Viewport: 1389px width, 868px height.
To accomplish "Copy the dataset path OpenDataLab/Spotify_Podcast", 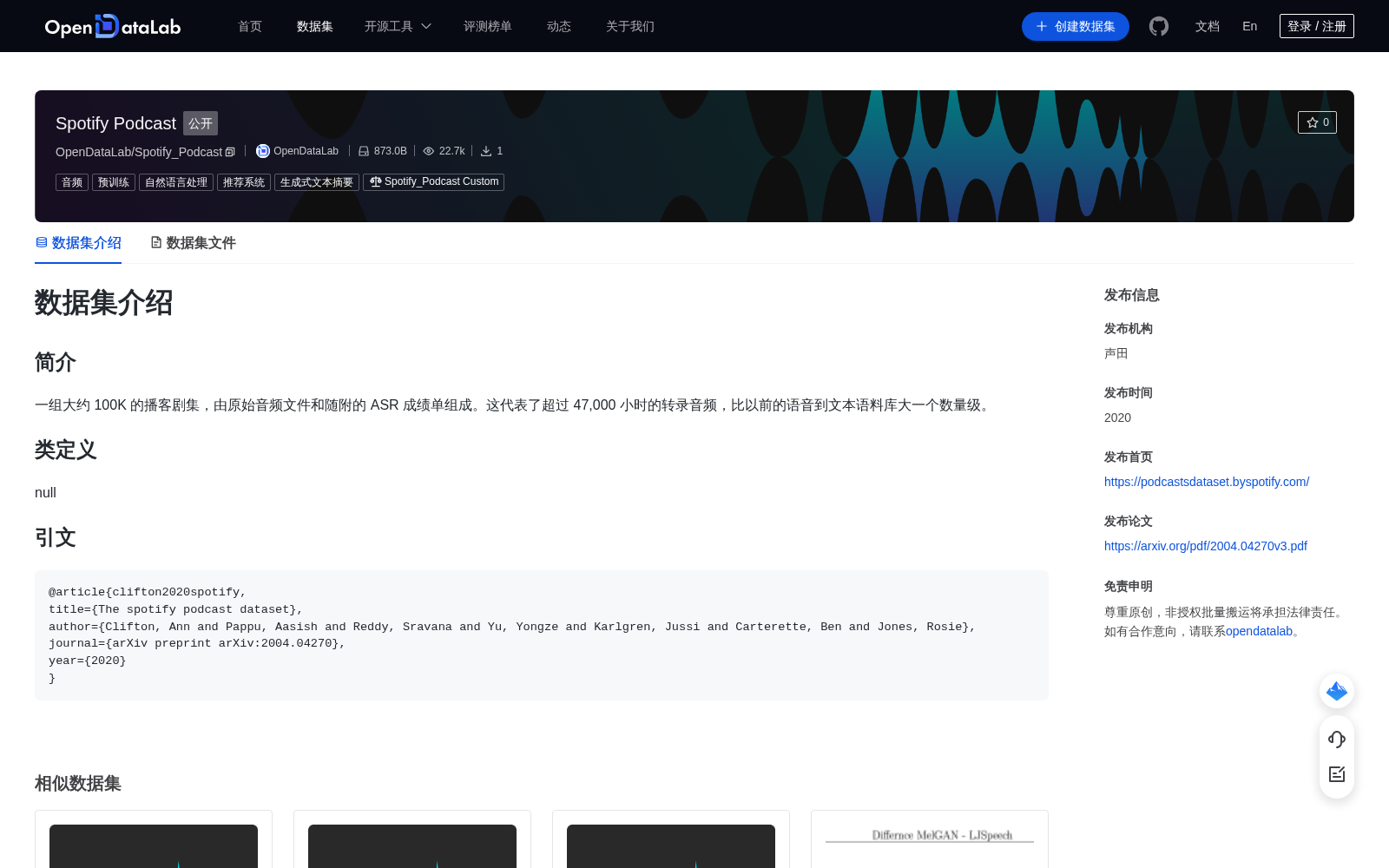I will 230,152.
